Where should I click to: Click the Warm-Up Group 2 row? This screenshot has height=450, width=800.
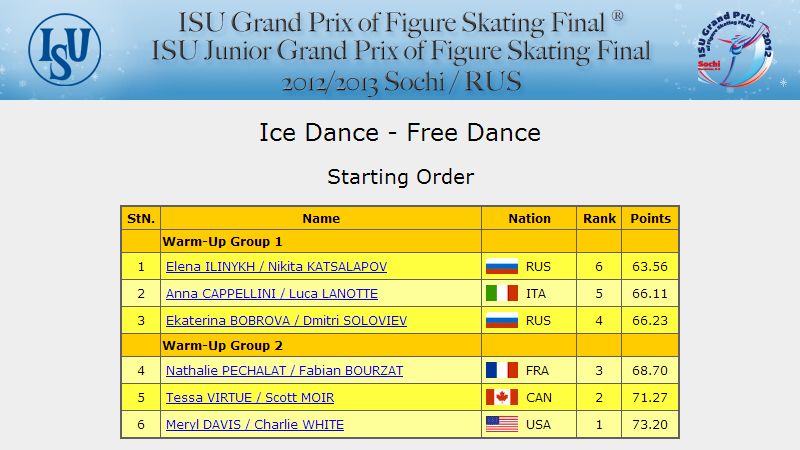point(400,345)
